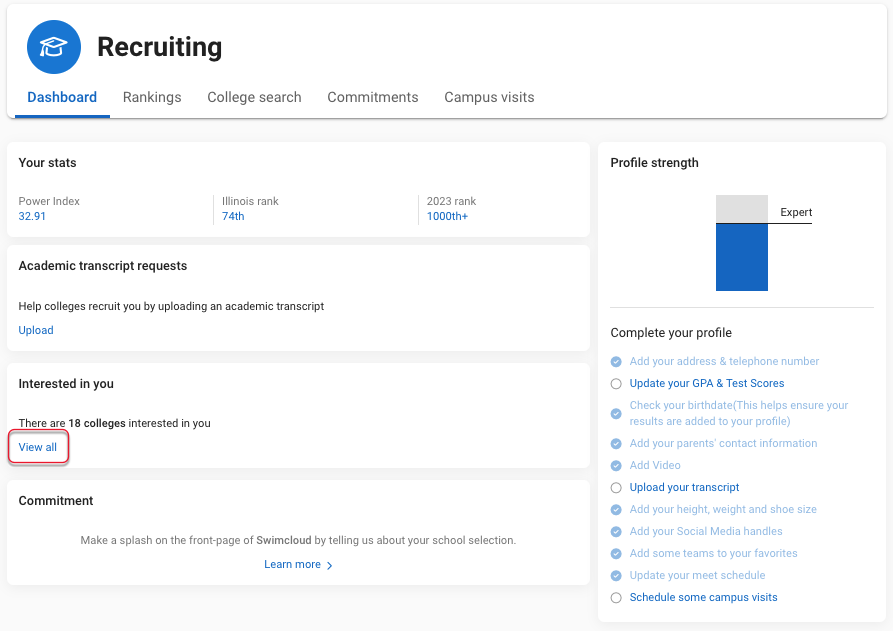Screen dimensions: 893x631
Task: Select the Upload your transcript circle
Action: [616, 488]
